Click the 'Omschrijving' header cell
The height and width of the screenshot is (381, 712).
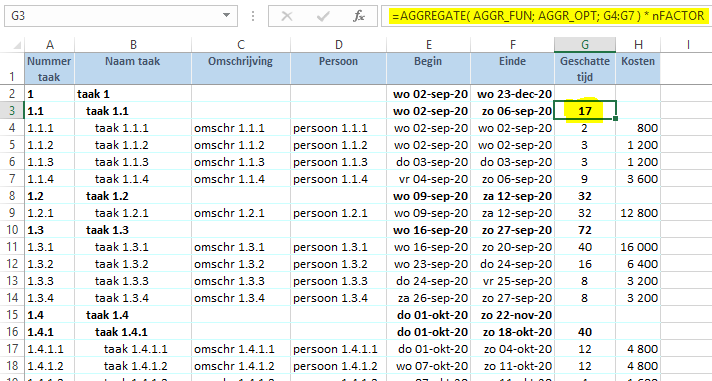coord(241,69)
